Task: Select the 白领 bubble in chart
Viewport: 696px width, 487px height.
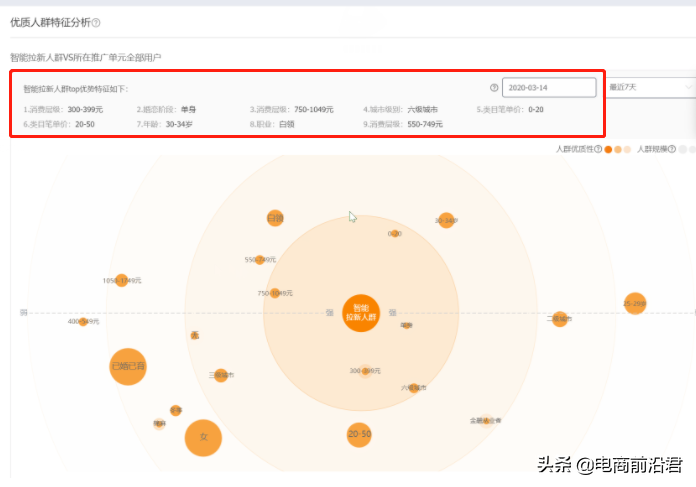Action: [275, 218]
